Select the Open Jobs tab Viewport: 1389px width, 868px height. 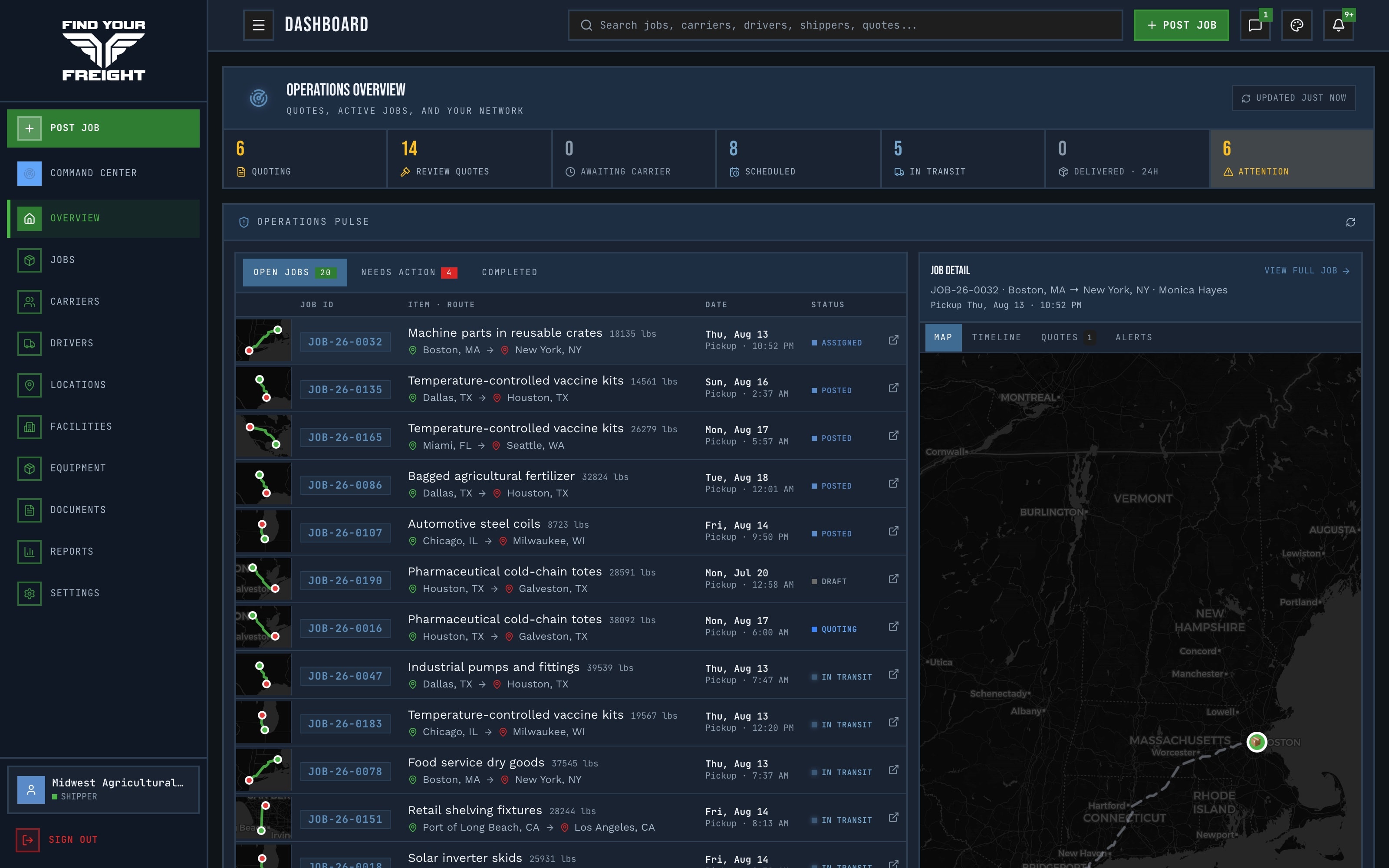(294, 272)
